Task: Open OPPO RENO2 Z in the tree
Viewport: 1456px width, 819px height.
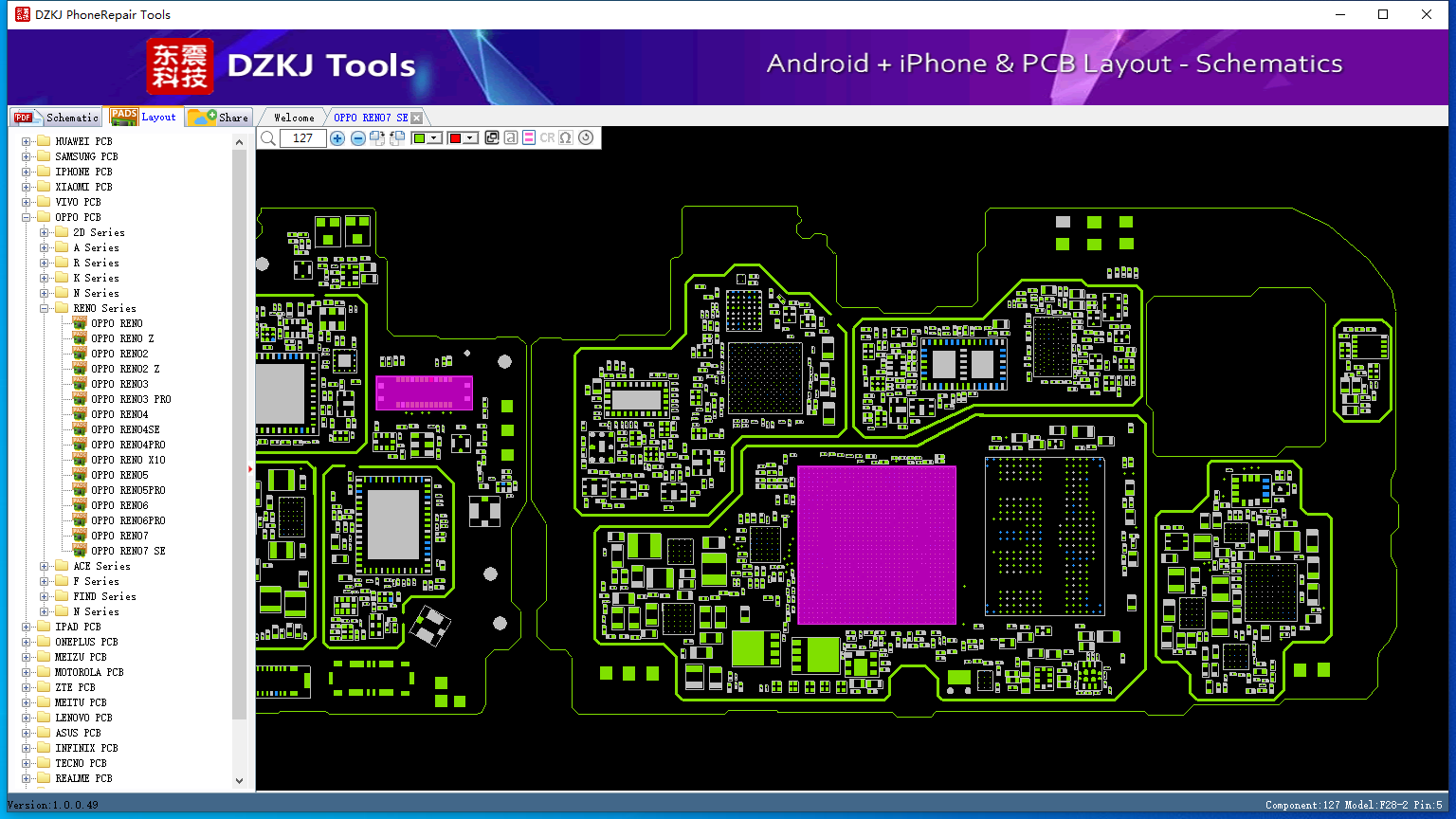Action: click(x=125, y=369)
